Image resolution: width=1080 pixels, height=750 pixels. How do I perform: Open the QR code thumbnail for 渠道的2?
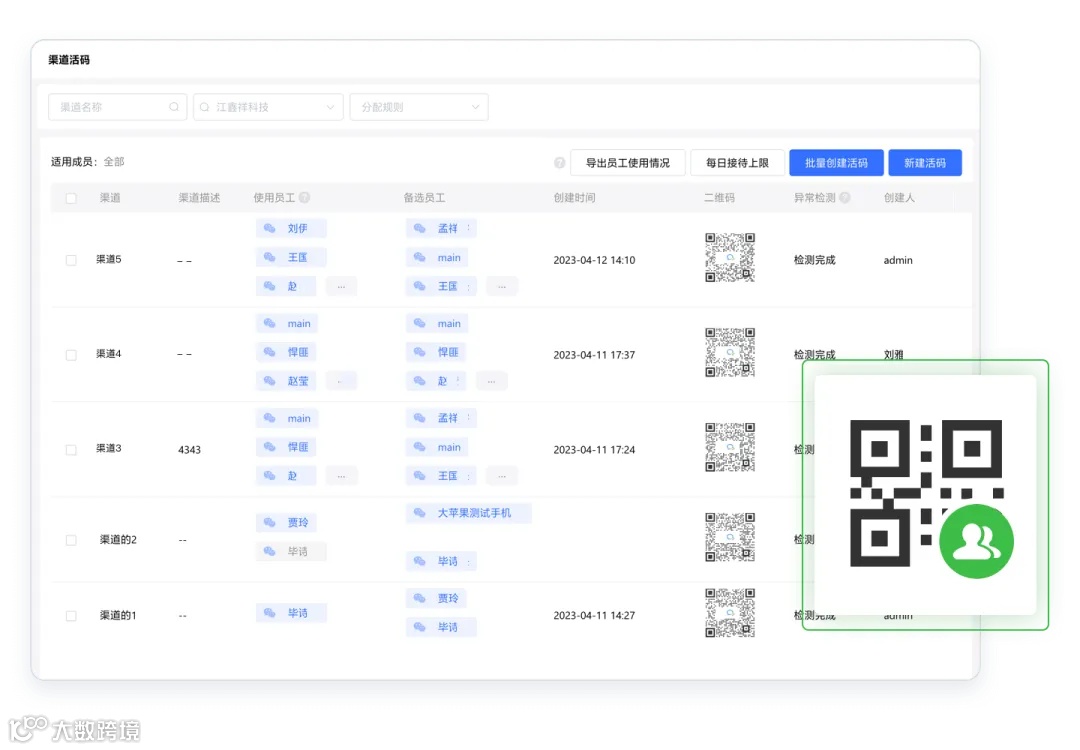tap(729, 537)
